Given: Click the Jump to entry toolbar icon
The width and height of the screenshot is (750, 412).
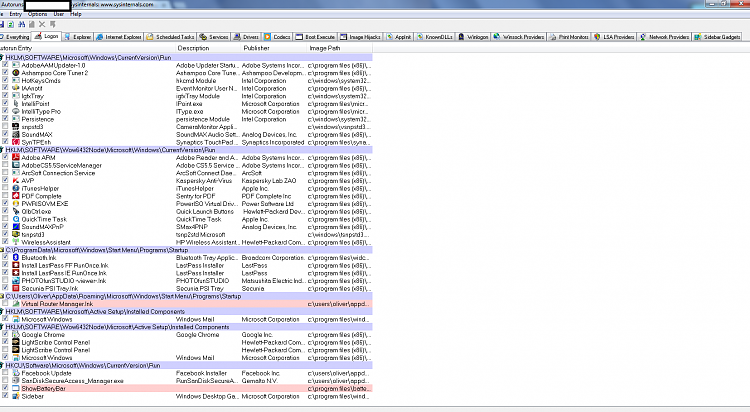Looking at the screenshot, I should 53,24.
